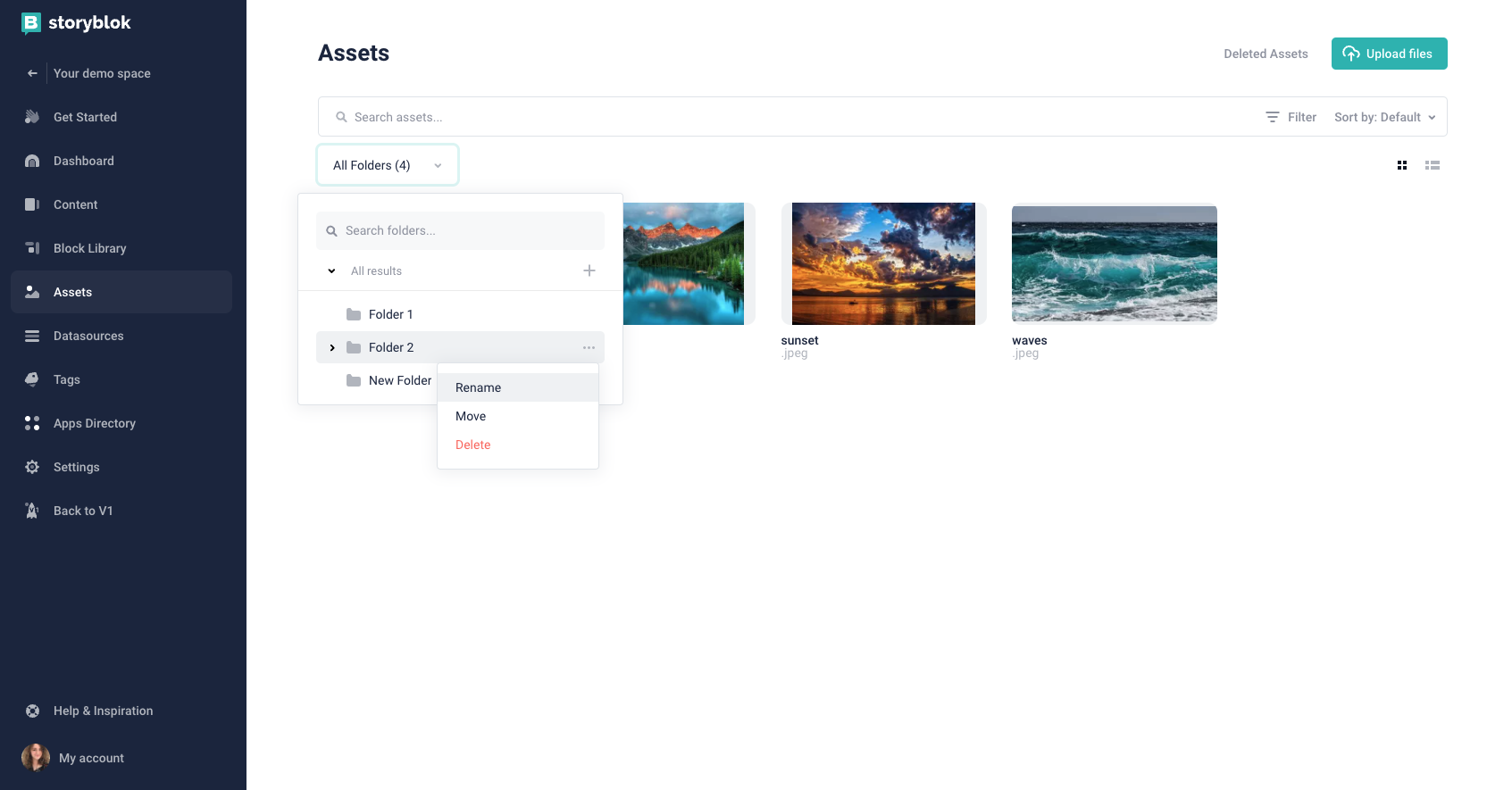Click the waves file name

pyautogui.click(x=1030, y=340)
